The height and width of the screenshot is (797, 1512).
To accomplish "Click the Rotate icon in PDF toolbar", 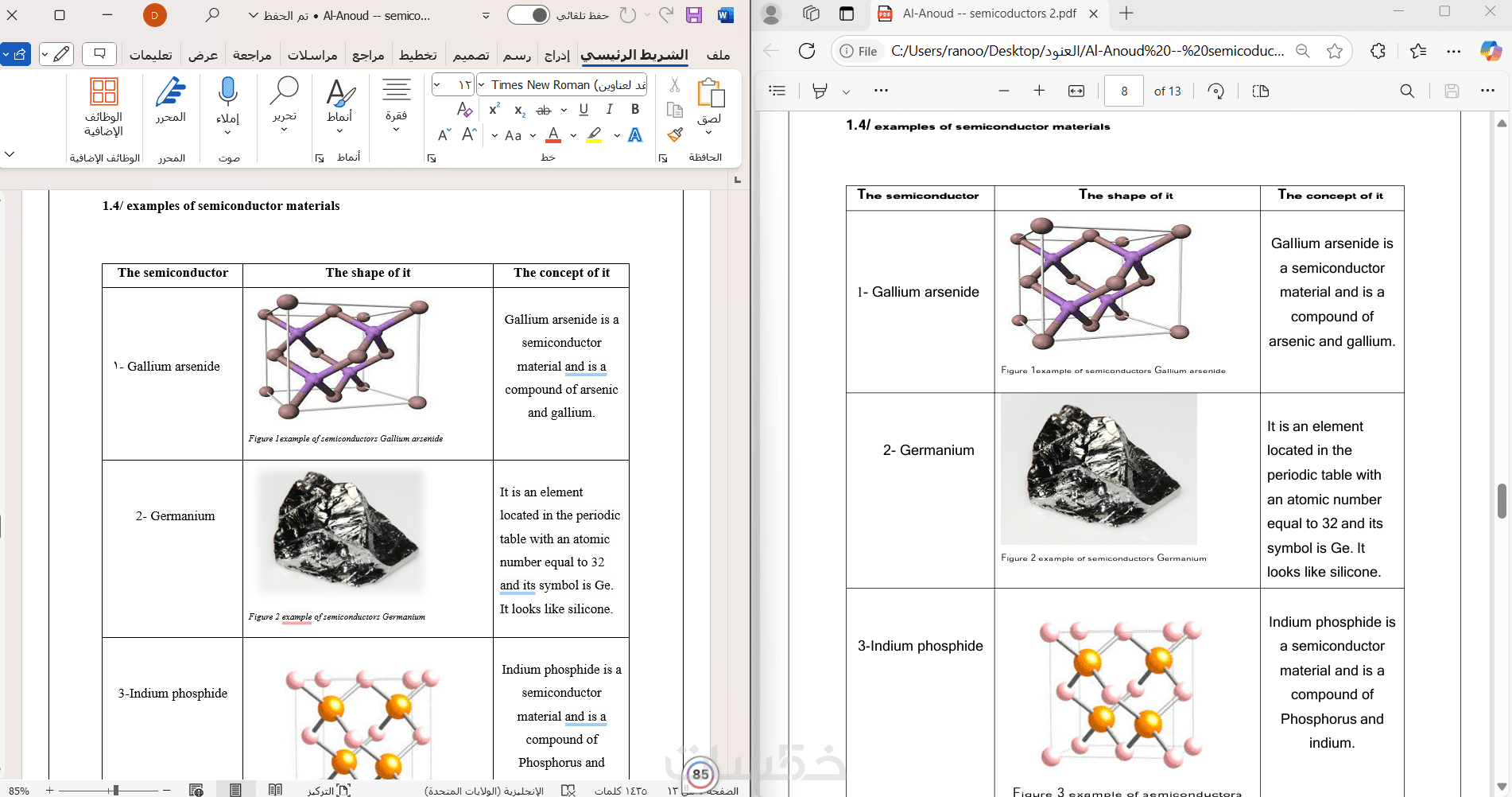I will [x=1215, y=91].
